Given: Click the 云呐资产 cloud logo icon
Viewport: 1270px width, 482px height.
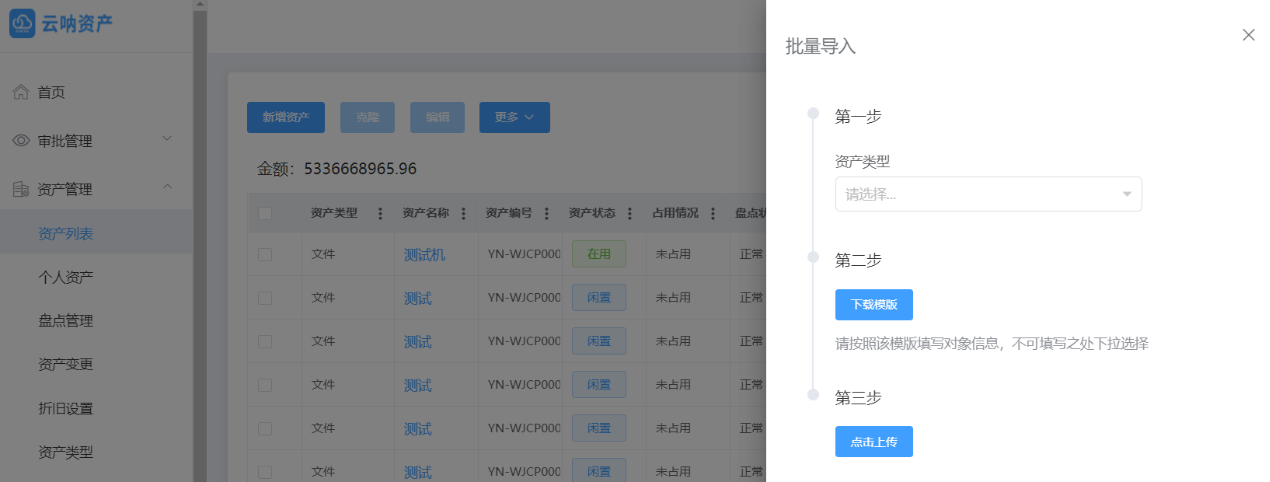Looking at the screenshot, I should [x=22, y=24].
